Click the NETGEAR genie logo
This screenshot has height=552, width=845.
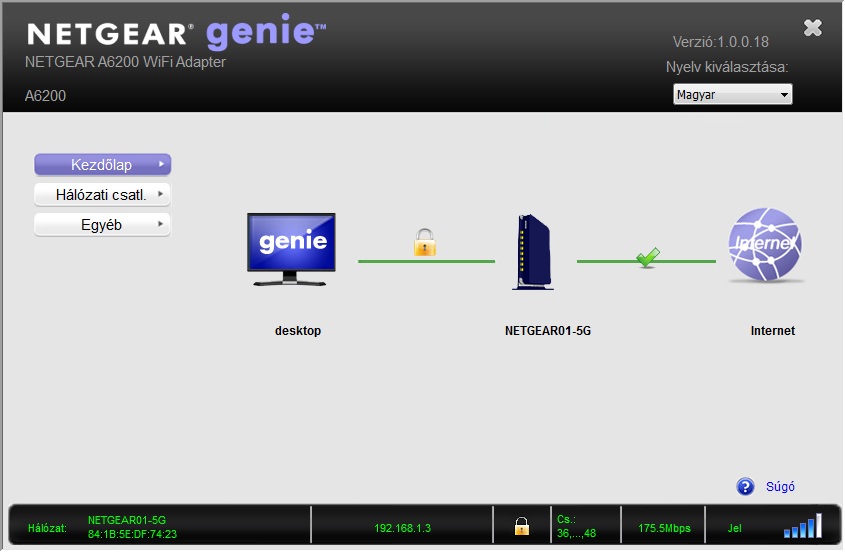[176, 32]
